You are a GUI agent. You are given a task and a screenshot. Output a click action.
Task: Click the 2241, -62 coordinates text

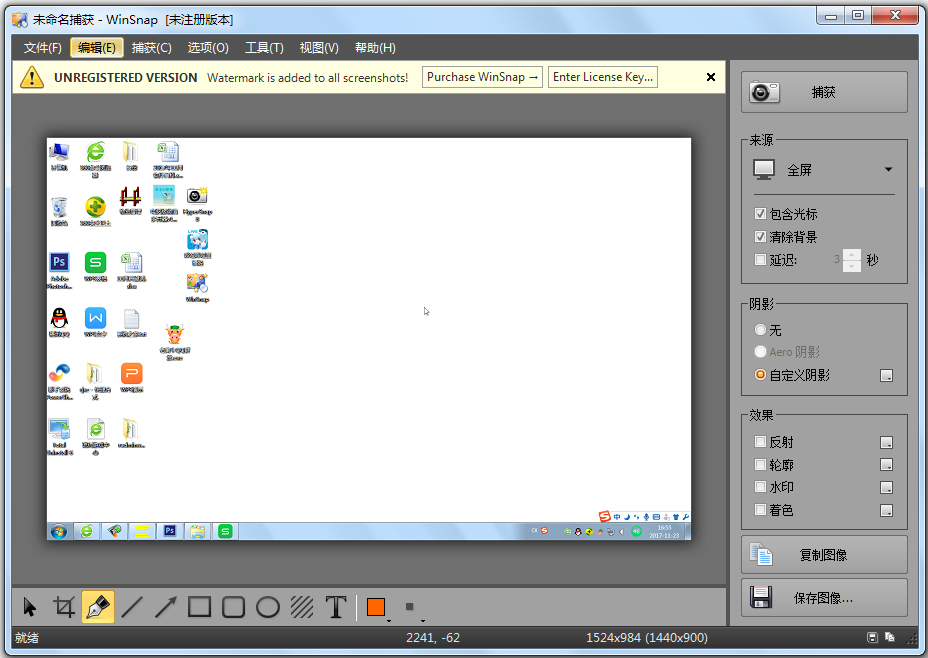coord(433,638)
